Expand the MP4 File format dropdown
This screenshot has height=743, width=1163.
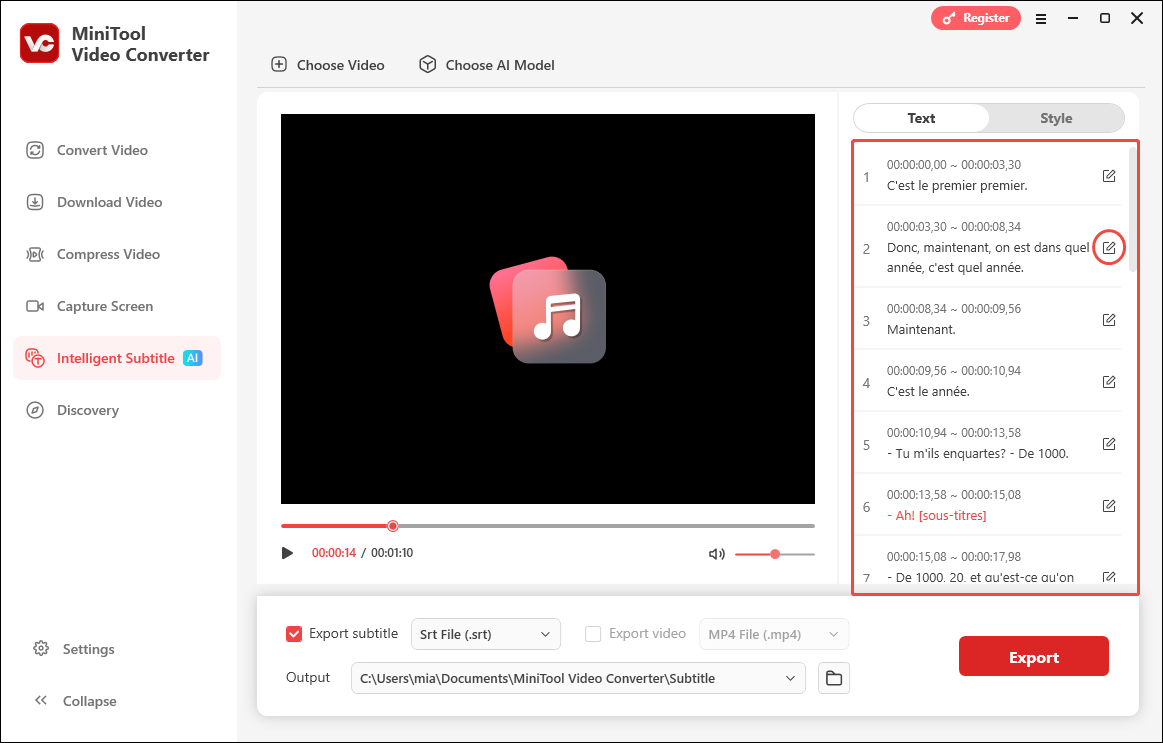(773, 633)
